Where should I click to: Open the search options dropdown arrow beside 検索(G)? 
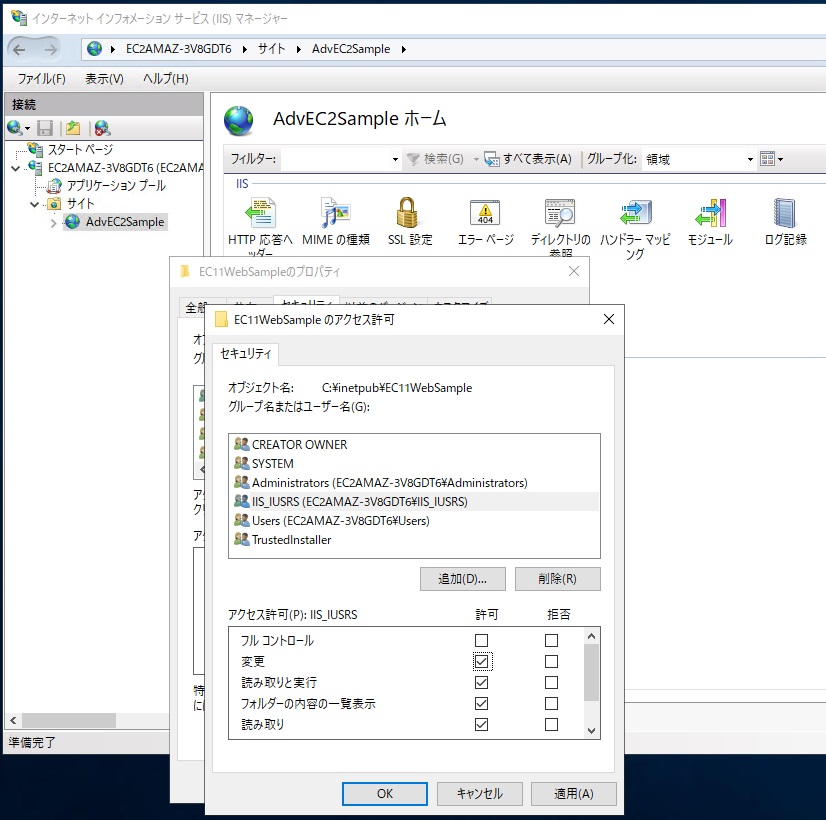(476, 159)
